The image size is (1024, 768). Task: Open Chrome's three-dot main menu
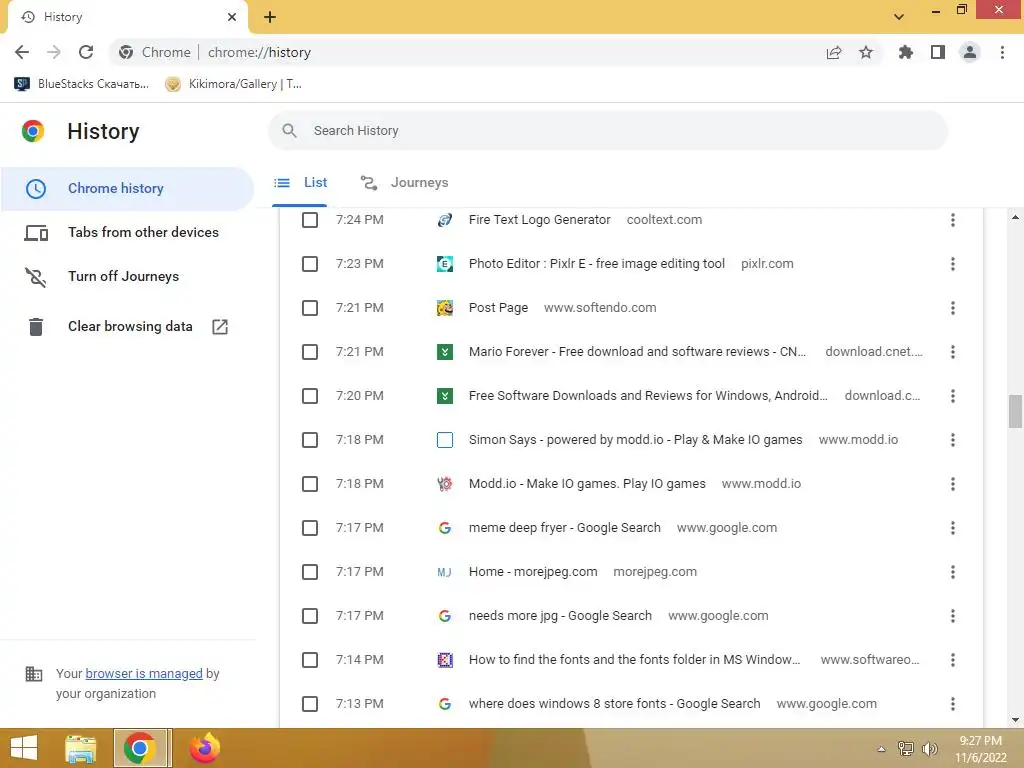coord(1002,52)
